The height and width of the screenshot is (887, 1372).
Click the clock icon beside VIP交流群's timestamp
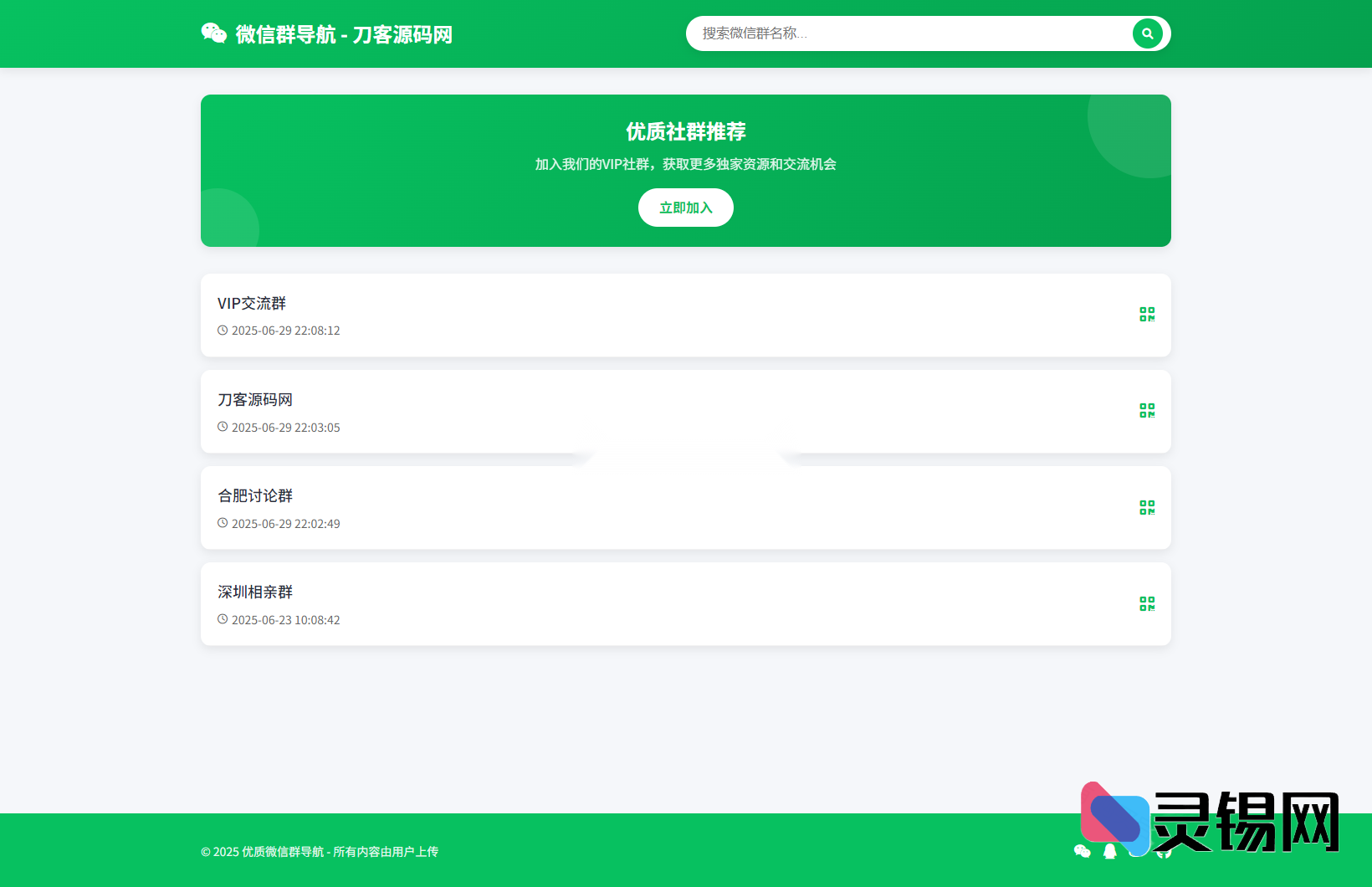coord(222,330)
